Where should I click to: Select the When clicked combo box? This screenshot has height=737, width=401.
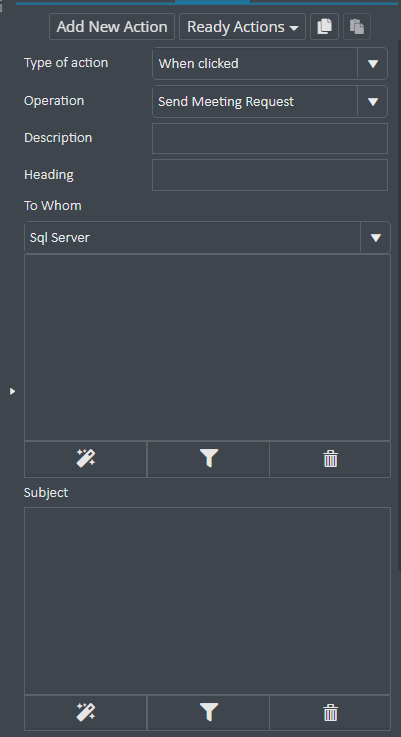point(270,63)
